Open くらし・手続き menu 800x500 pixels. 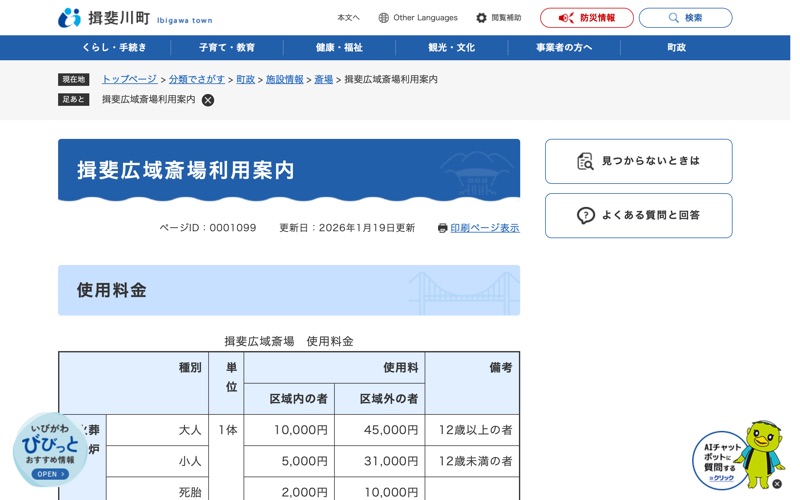click(x=114, y=47)
